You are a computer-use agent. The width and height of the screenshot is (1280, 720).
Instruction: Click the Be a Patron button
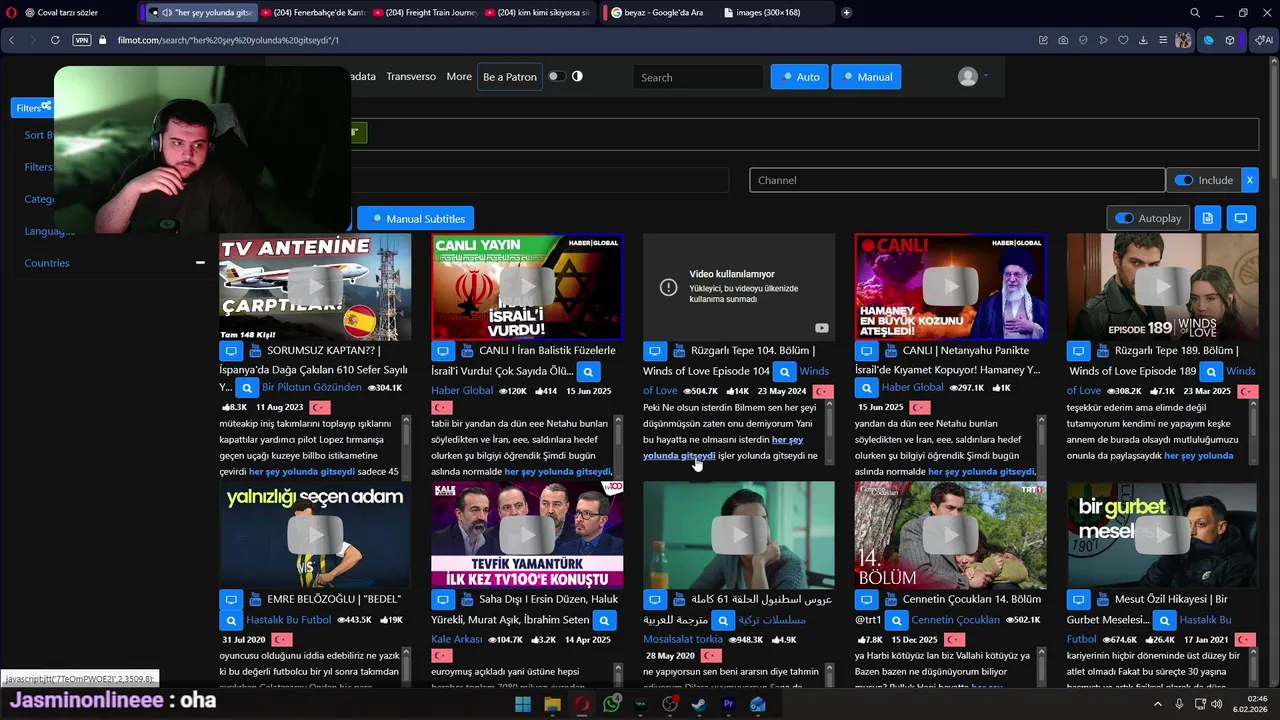pyautogui.click(x=510, y=77)
